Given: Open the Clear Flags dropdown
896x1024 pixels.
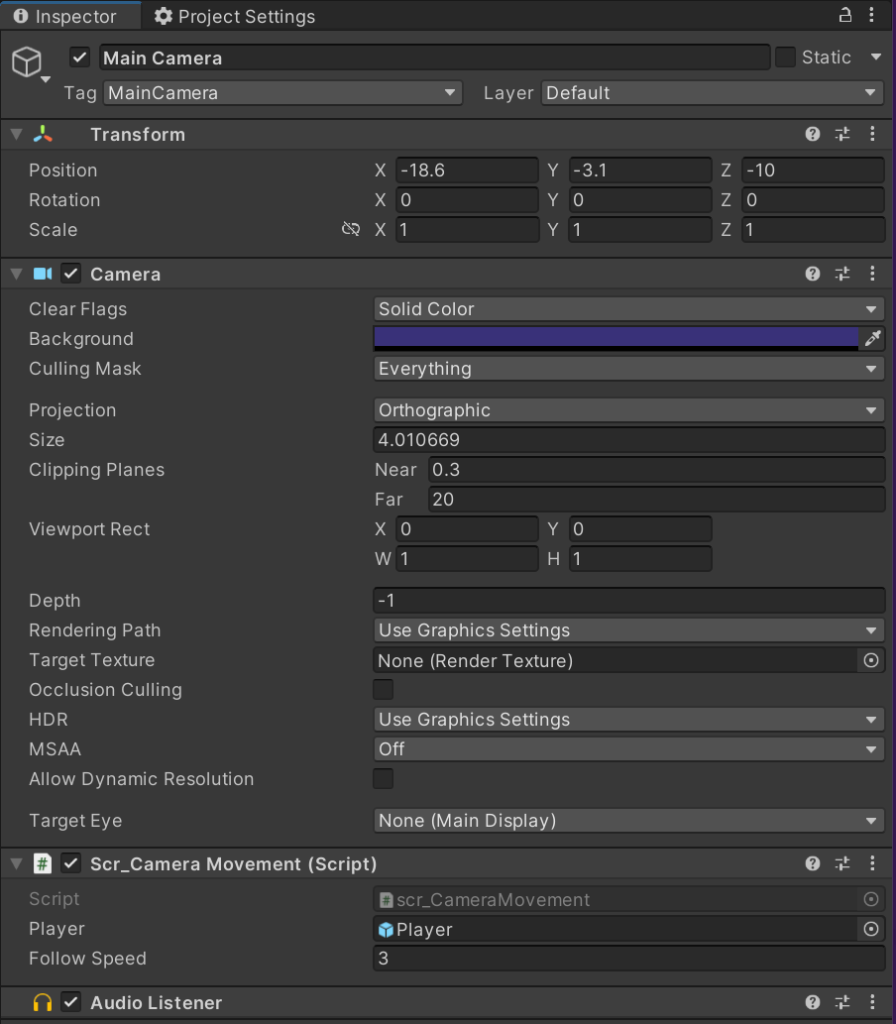Looking at the screenshot, I should point(628,309).
